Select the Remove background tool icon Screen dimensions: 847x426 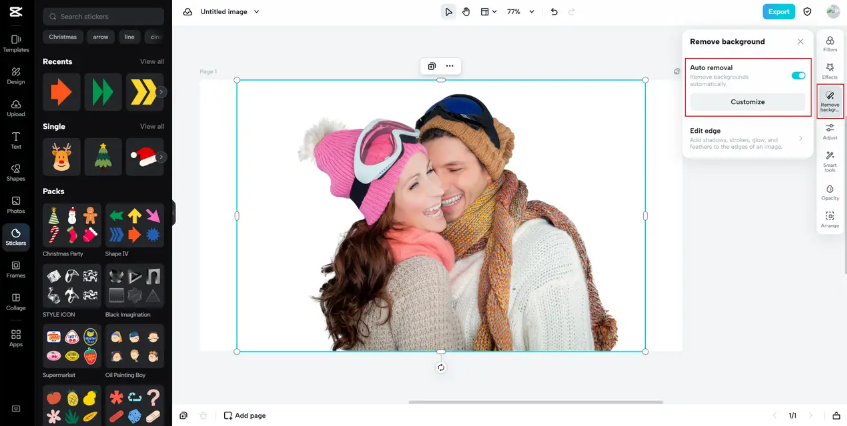click(830, 101)
